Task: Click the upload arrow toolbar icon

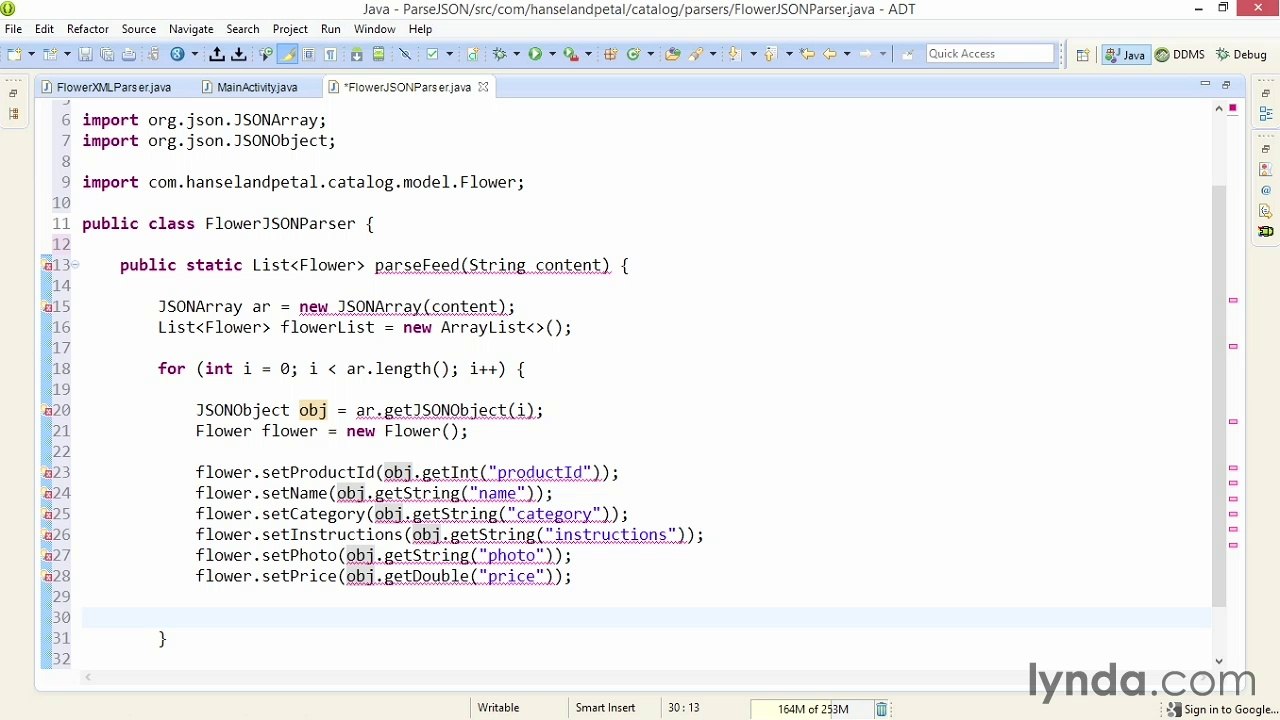Action: tap(216, 54)
